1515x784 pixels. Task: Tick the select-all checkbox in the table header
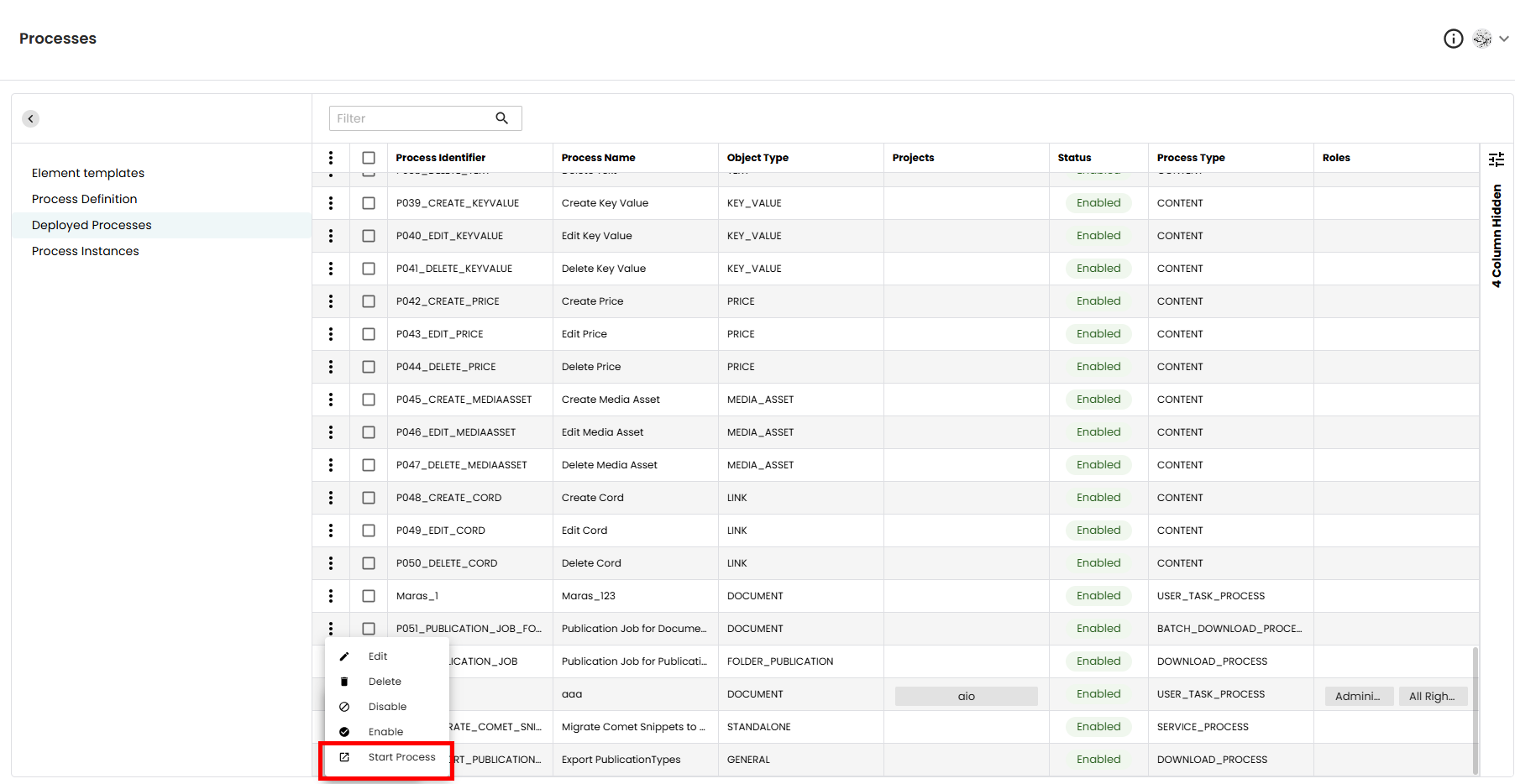369,158
